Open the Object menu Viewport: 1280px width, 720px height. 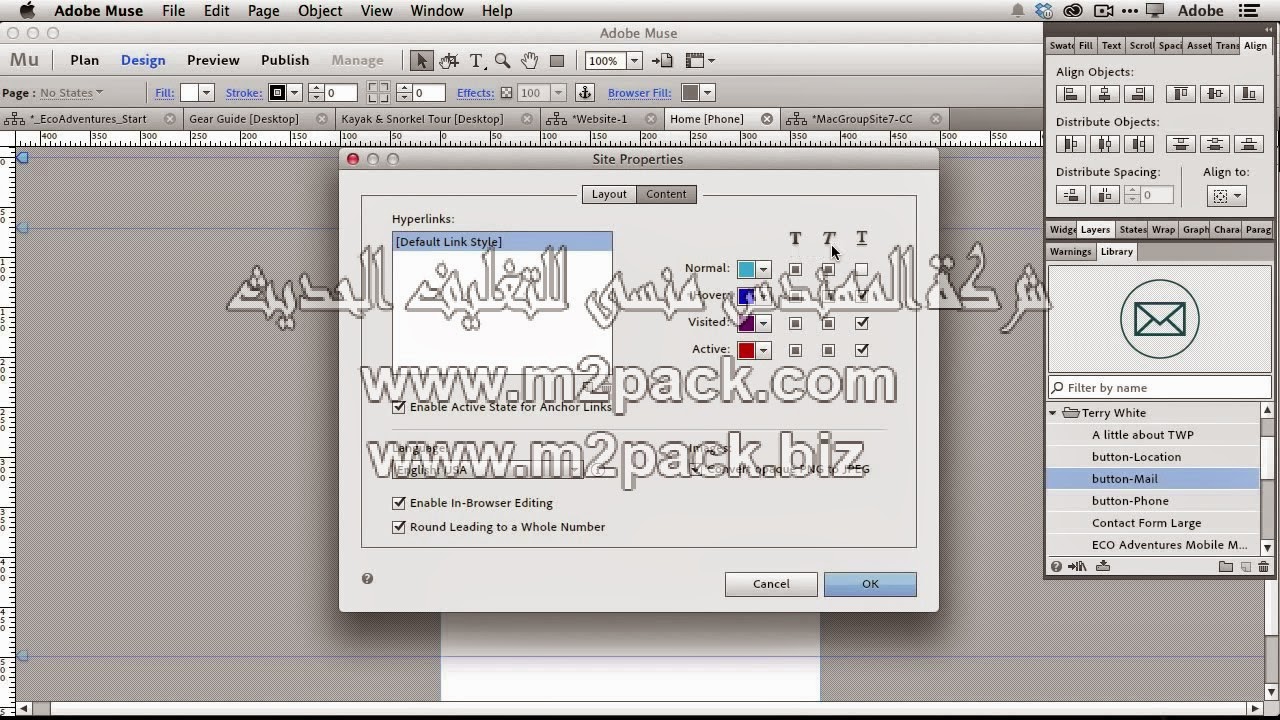coord(320,11)
